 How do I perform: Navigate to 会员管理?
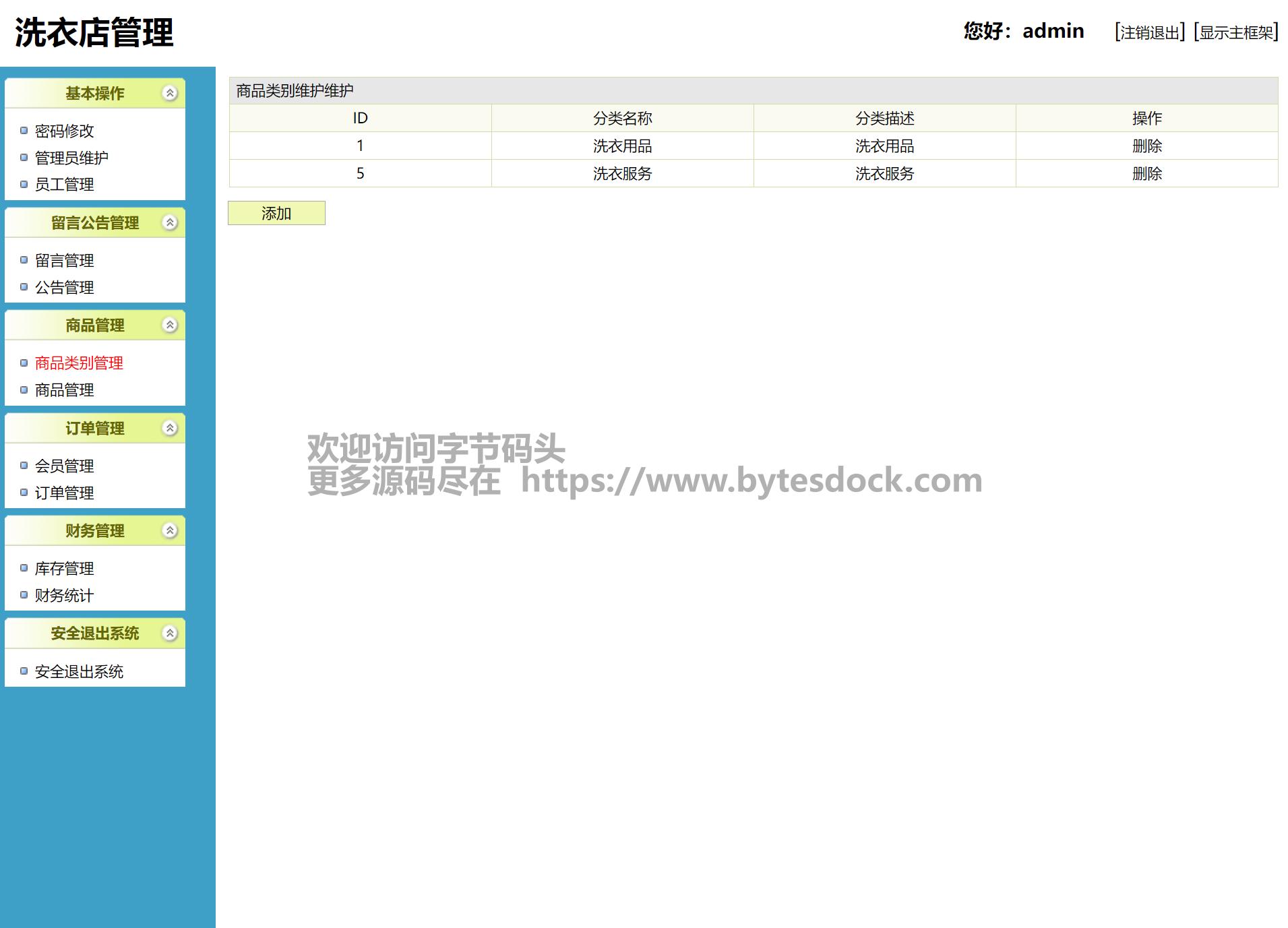64,466
